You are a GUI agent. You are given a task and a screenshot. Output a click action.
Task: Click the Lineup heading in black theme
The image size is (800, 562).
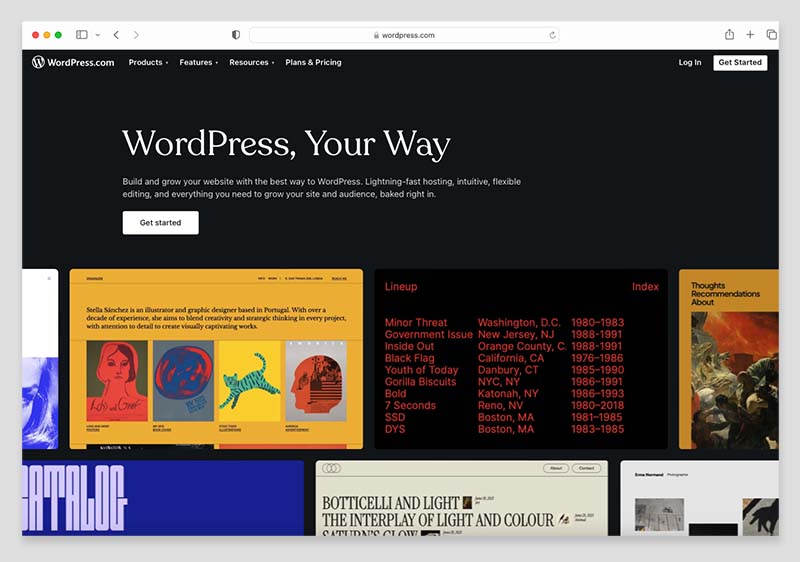tap(401, 287)
